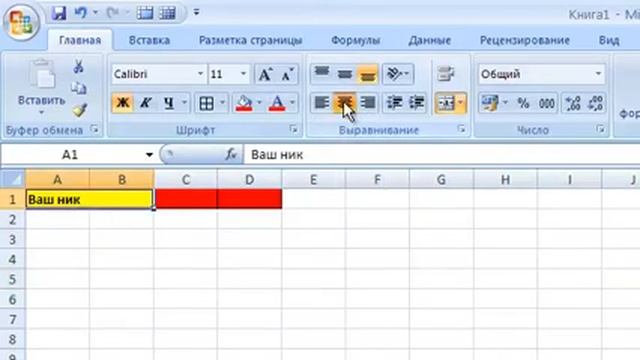The width and height of the screenshot is (640, 360).
Task: Open the Calibri font name dropdown
Action: point(200,74)
